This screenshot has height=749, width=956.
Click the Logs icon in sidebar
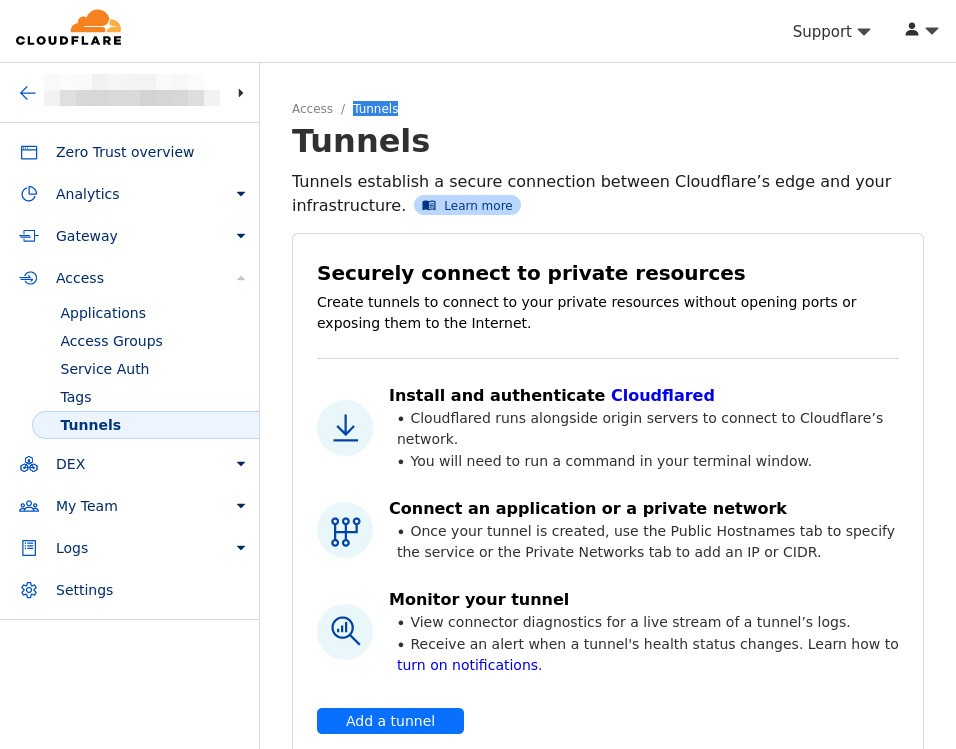29,548
